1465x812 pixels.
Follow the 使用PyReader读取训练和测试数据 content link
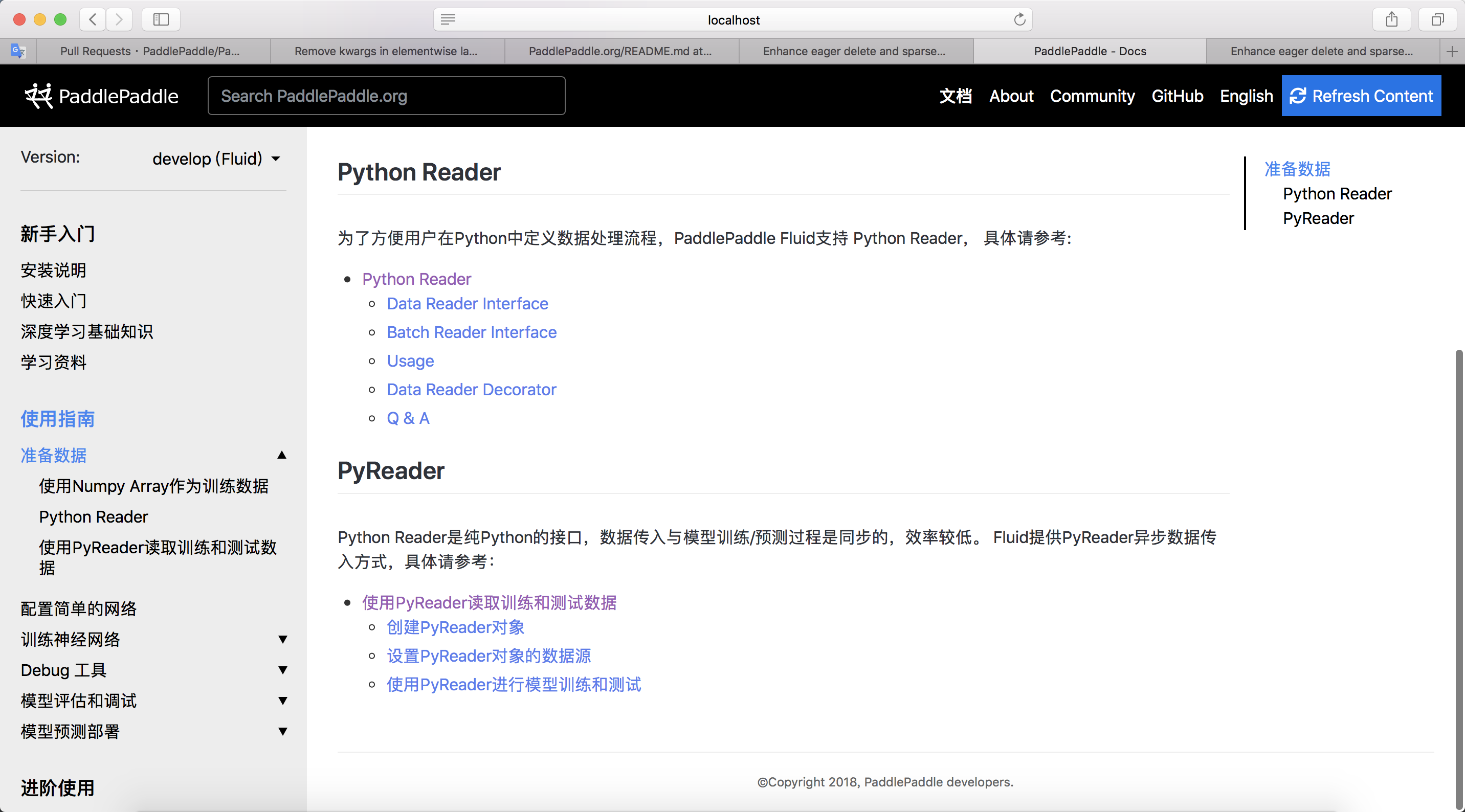[x=489, y=602]
